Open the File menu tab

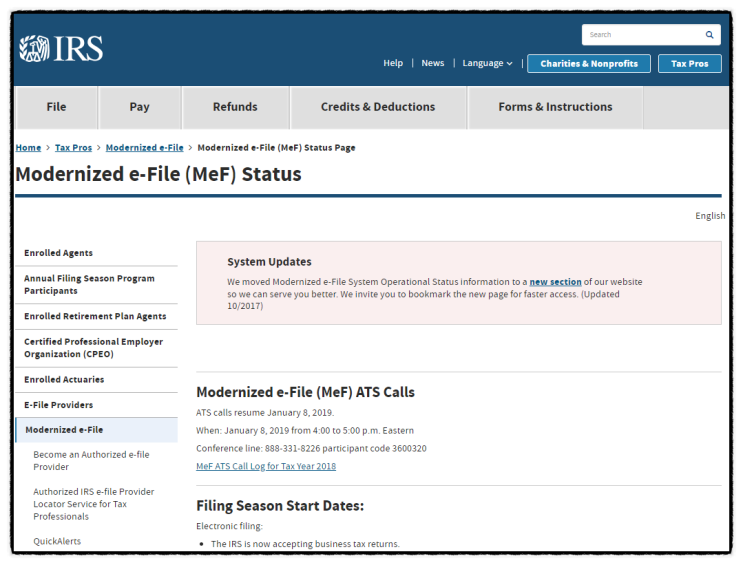(x=56, y=107)
